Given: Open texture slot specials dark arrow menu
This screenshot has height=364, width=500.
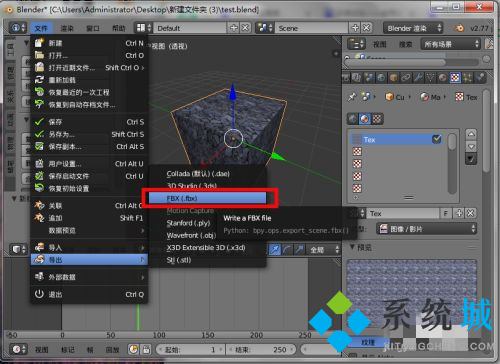Looking at the screenshot, I should [471, 159].
